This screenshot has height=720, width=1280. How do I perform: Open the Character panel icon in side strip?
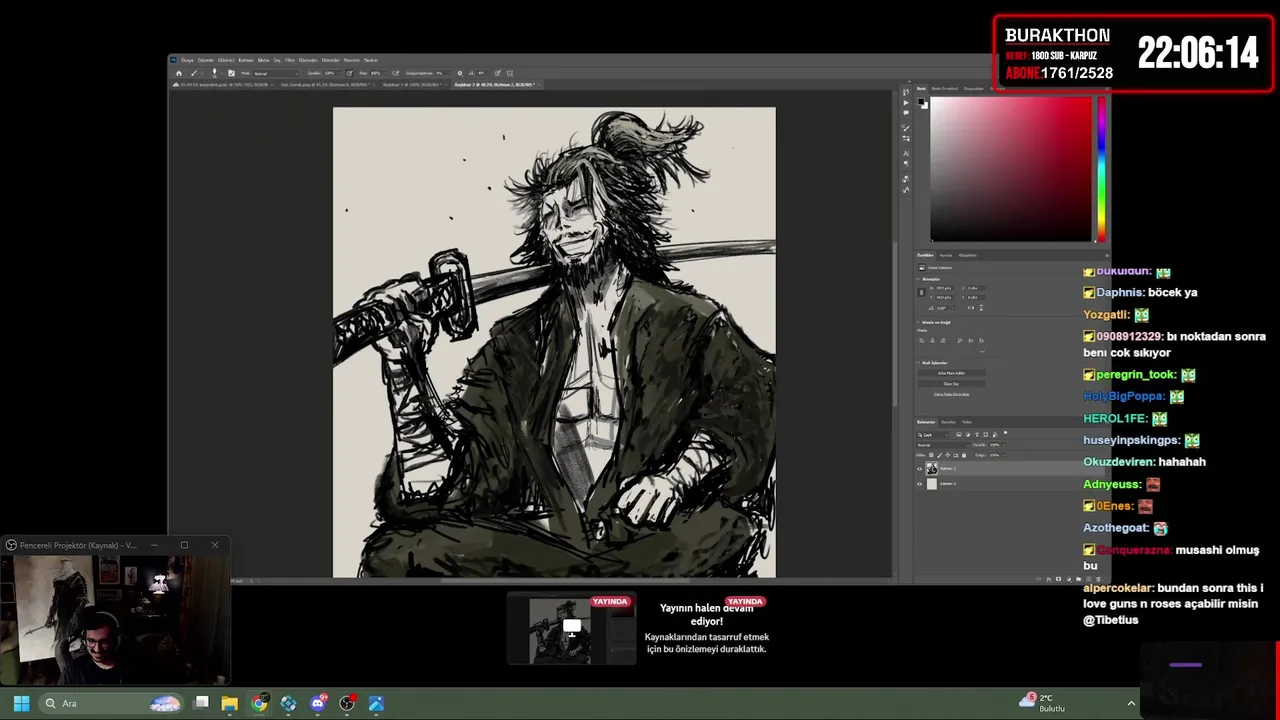[906, 153]
